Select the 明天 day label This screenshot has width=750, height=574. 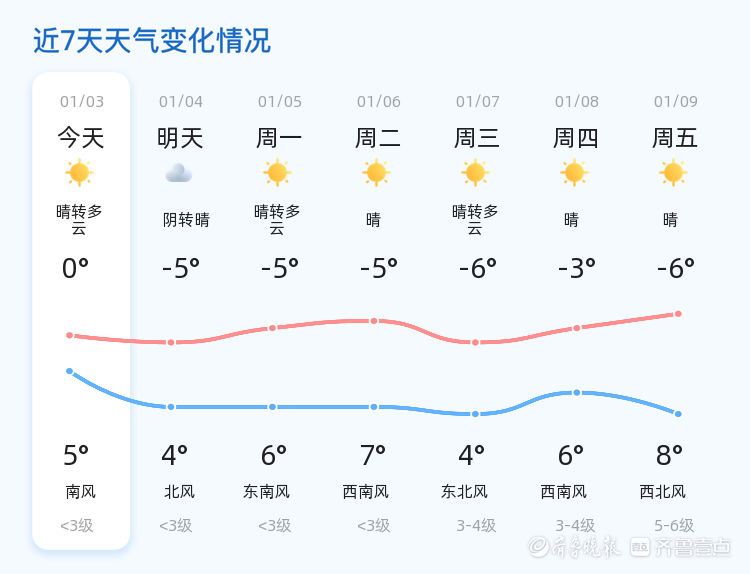(180, 137)
